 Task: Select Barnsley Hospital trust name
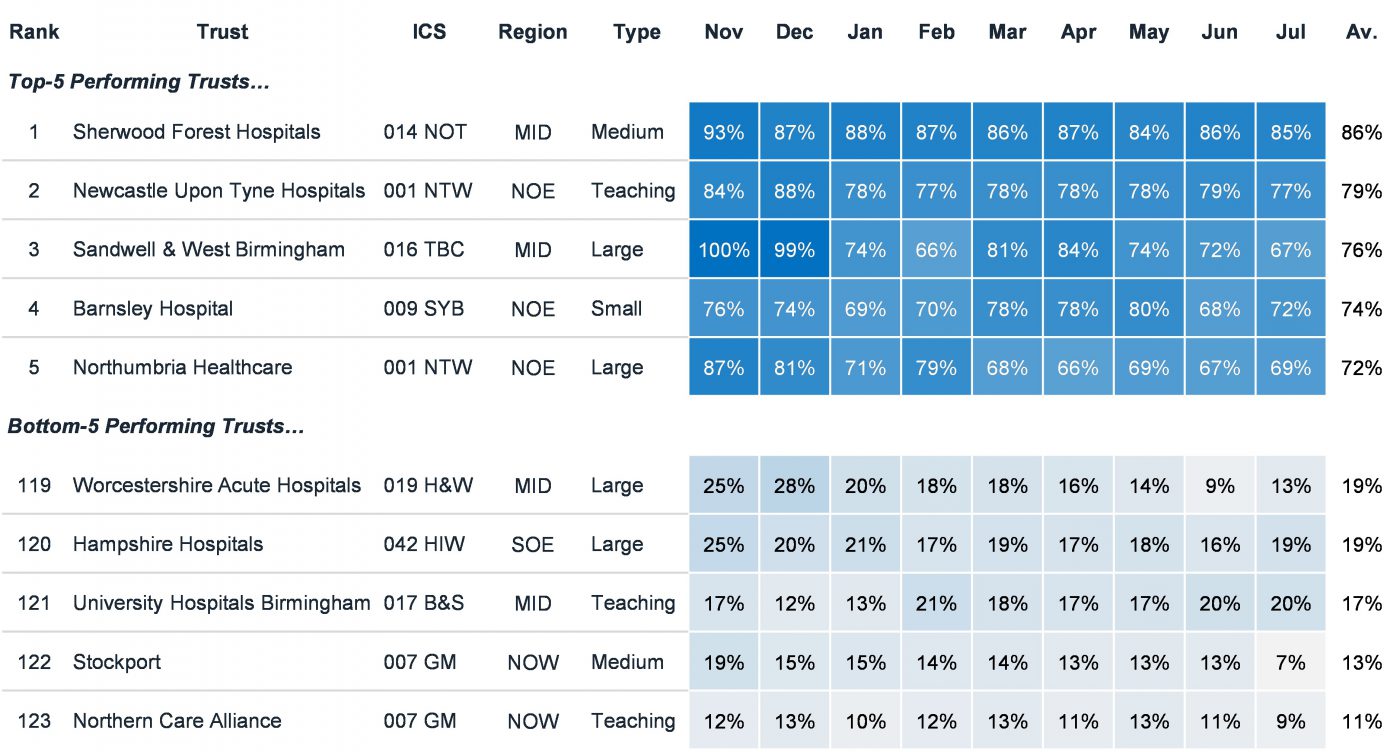click(153, 309)
